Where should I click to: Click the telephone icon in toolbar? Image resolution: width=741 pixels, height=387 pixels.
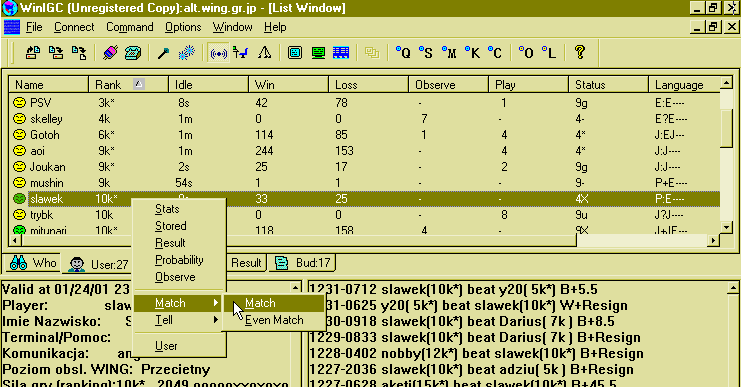133,52
